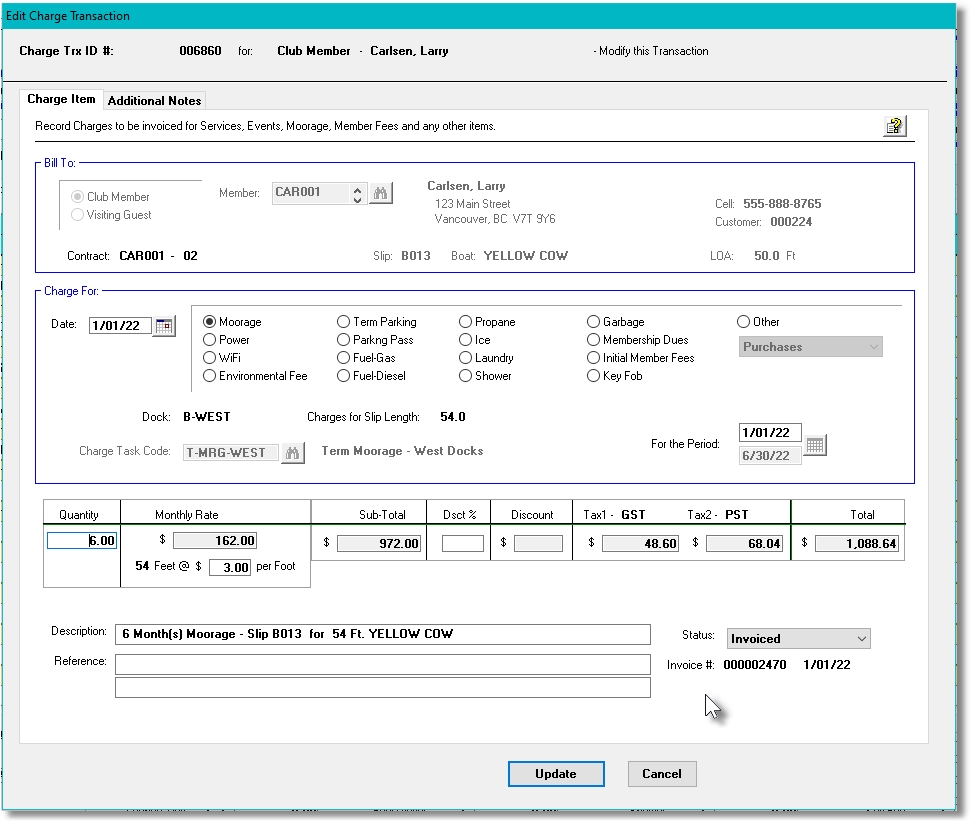Viewport: 970px width, 824px height.
Task: Open the calendar picker next to Date
Action: 163,325
